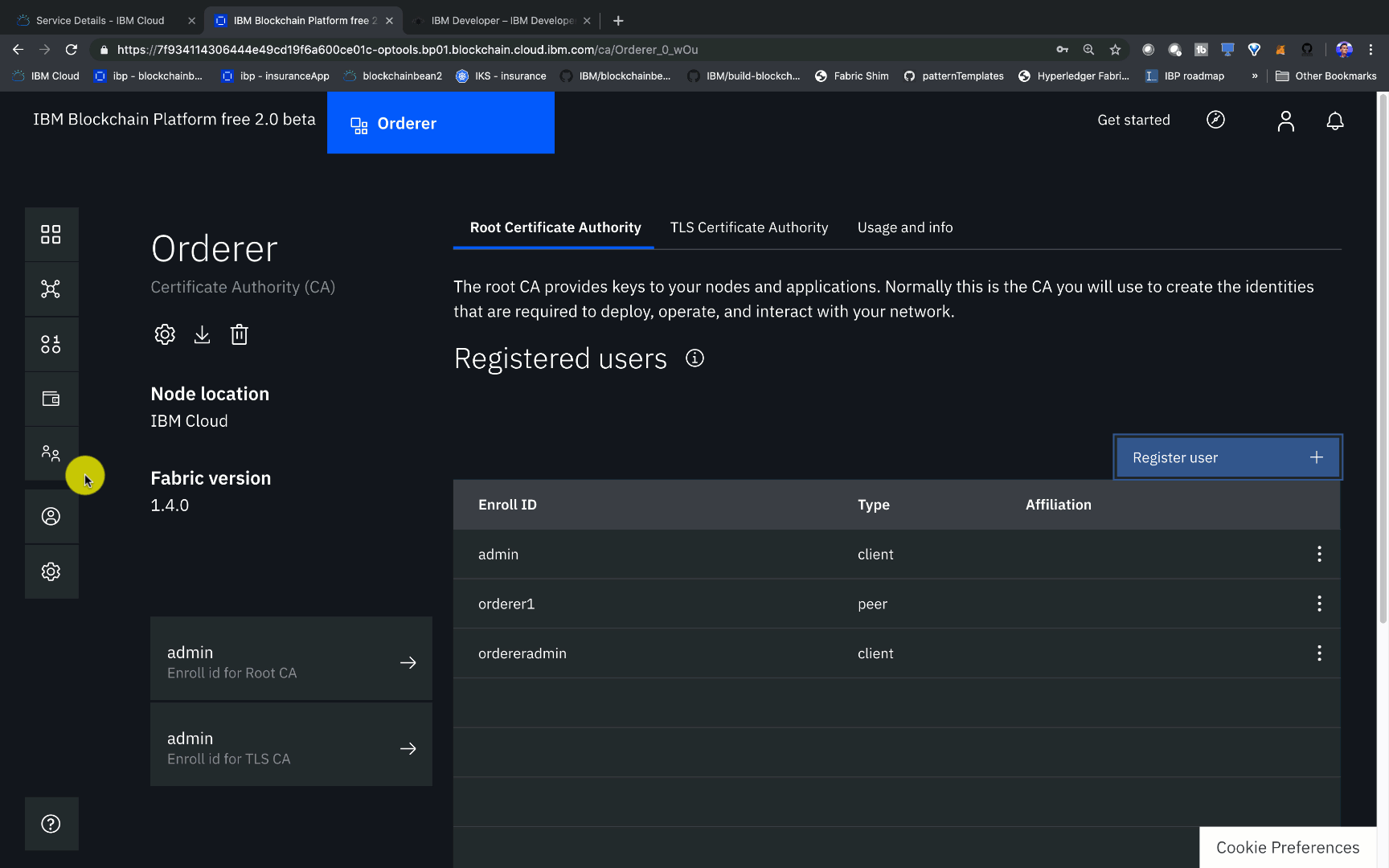This screenshot has width=1389, height=868.
Task: Open a new browser tab
Action: point(618,21)
